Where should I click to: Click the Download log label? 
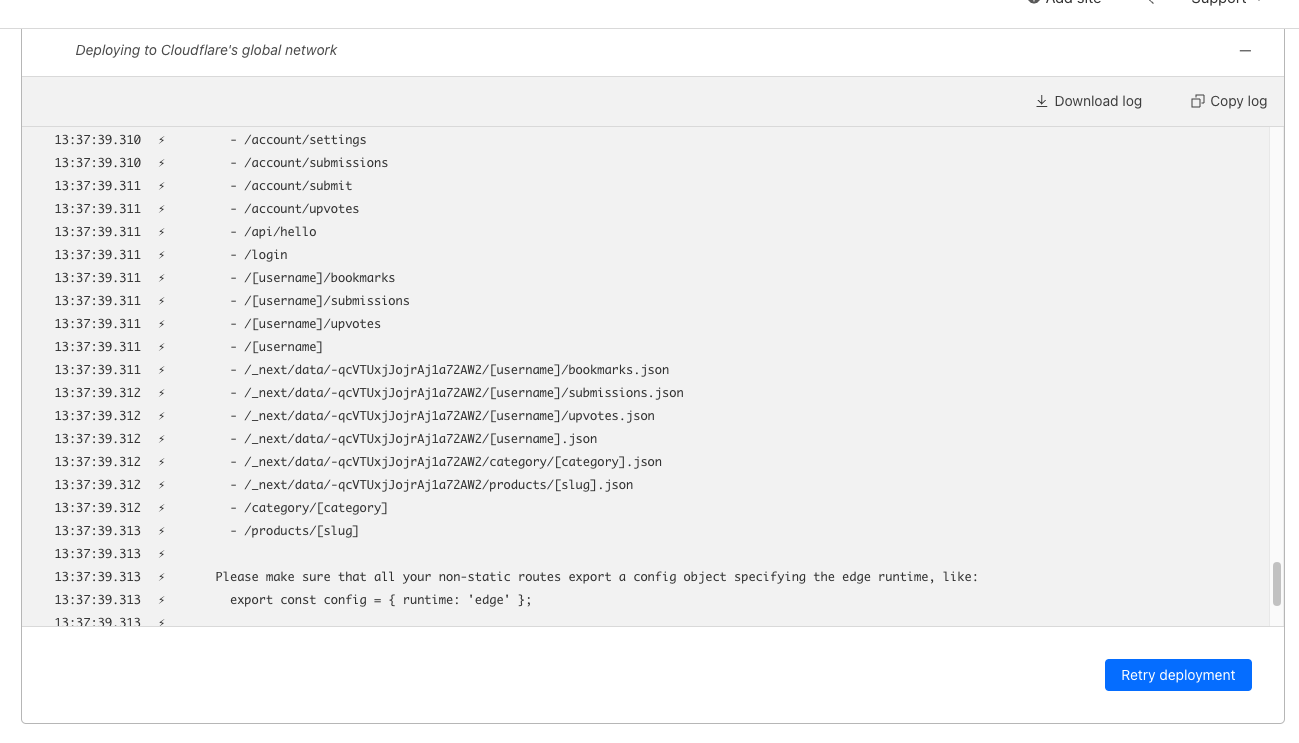click(1100, 100)
